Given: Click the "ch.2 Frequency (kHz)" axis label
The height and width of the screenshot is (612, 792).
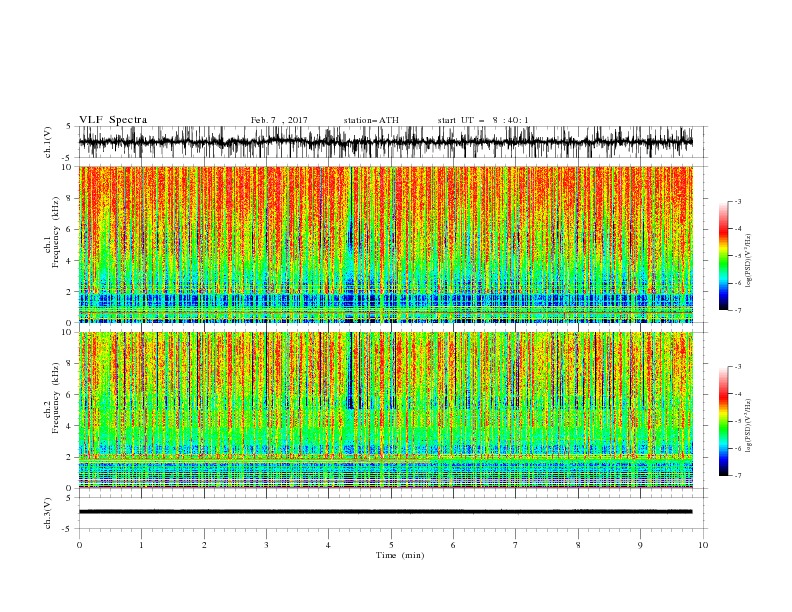Looking at the screenshot, I should pyautogui.click(x=51, y=398).
